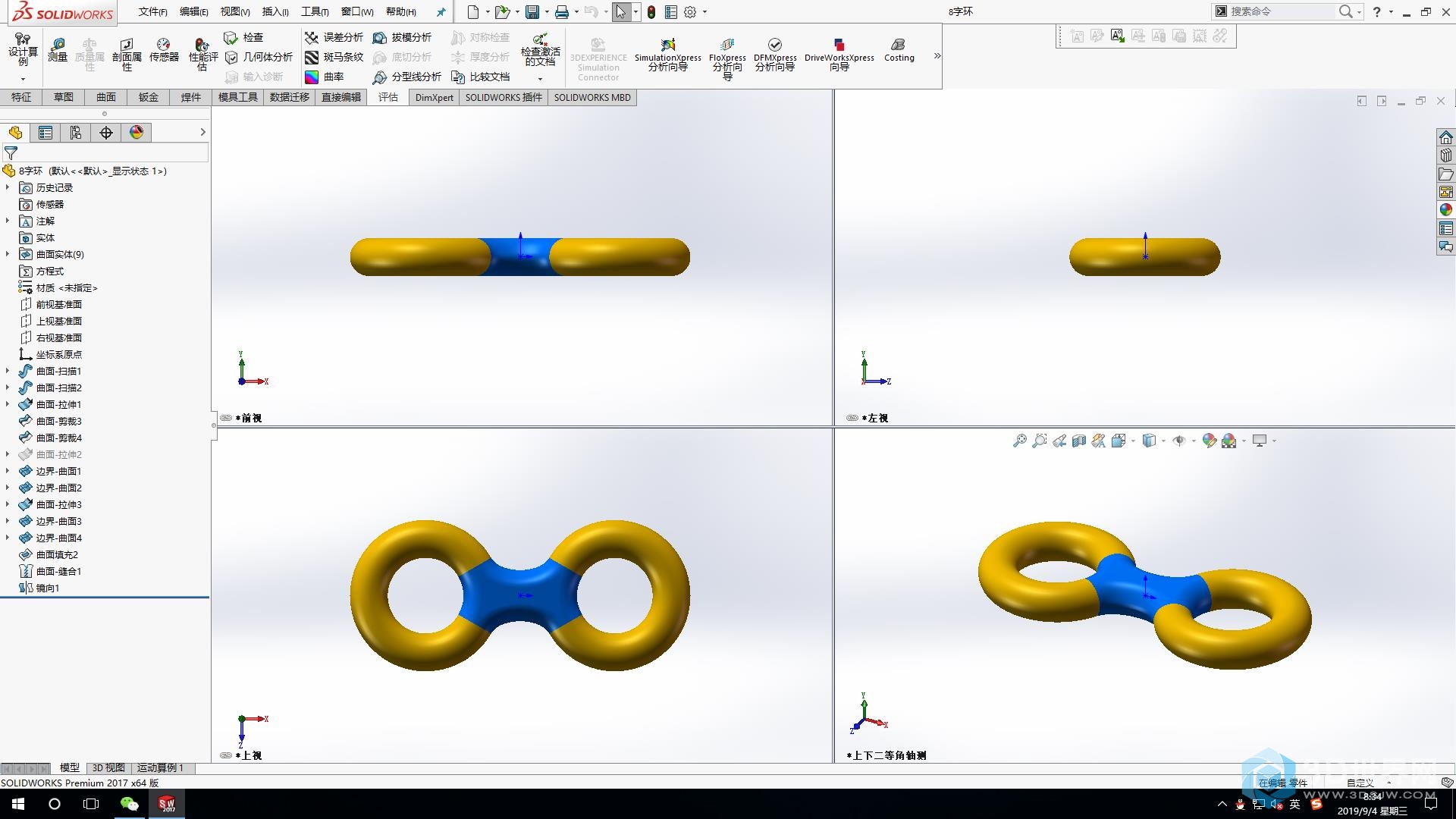Click the 评估 ribbon tab

[389, 96]
